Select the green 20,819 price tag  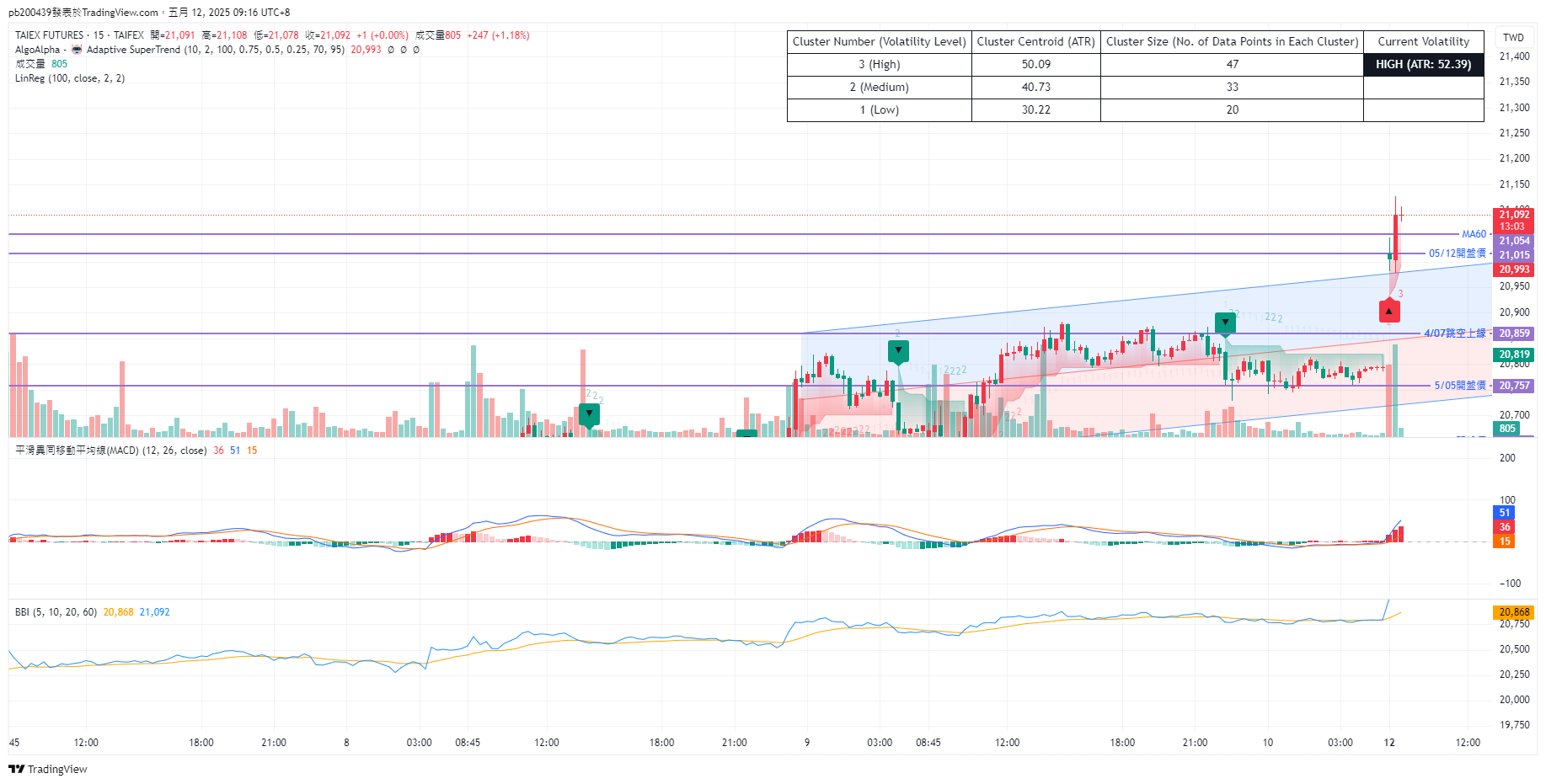tap(1513, 355)
